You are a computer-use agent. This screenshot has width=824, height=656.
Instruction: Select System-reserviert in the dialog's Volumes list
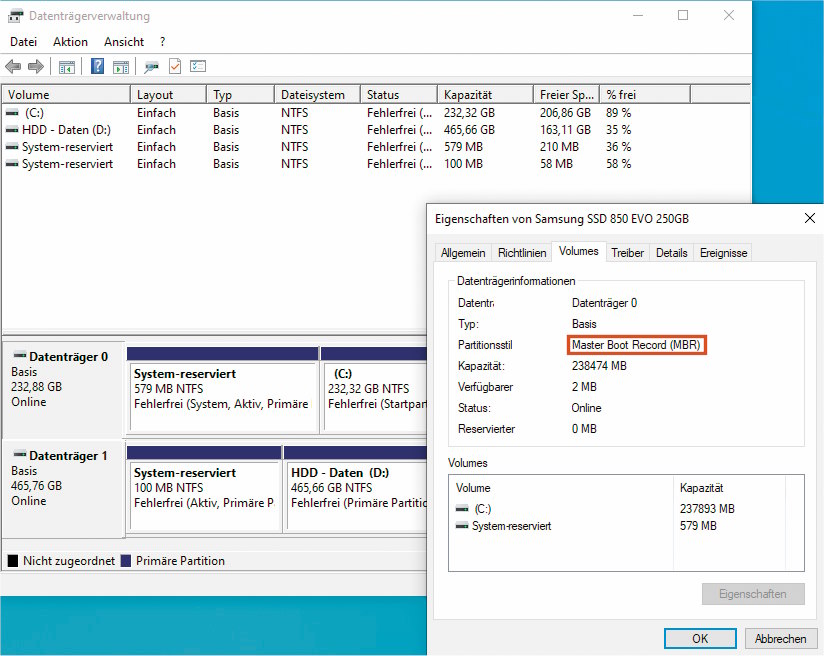click(x=511, y=526)
